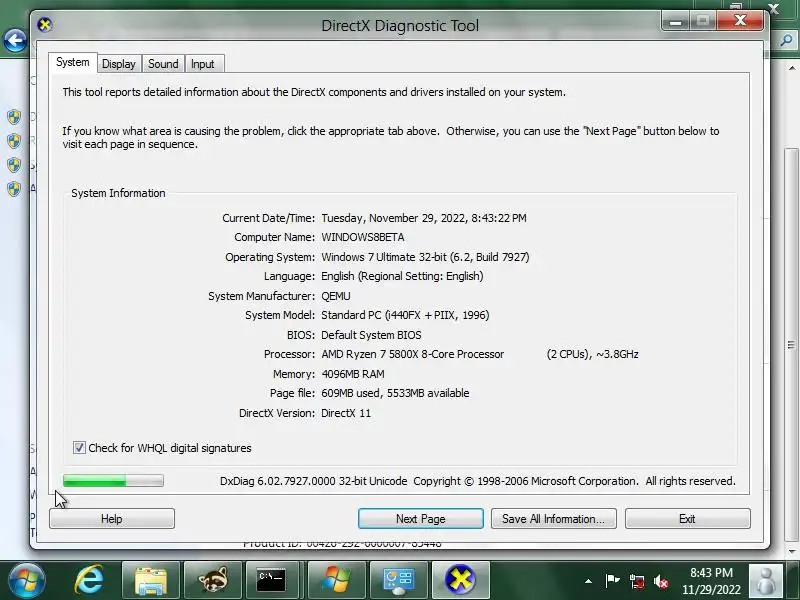800x600 pixels.
Task: Close the DirectX Diagnostic Tool window
Action: (x=740, y=21)
